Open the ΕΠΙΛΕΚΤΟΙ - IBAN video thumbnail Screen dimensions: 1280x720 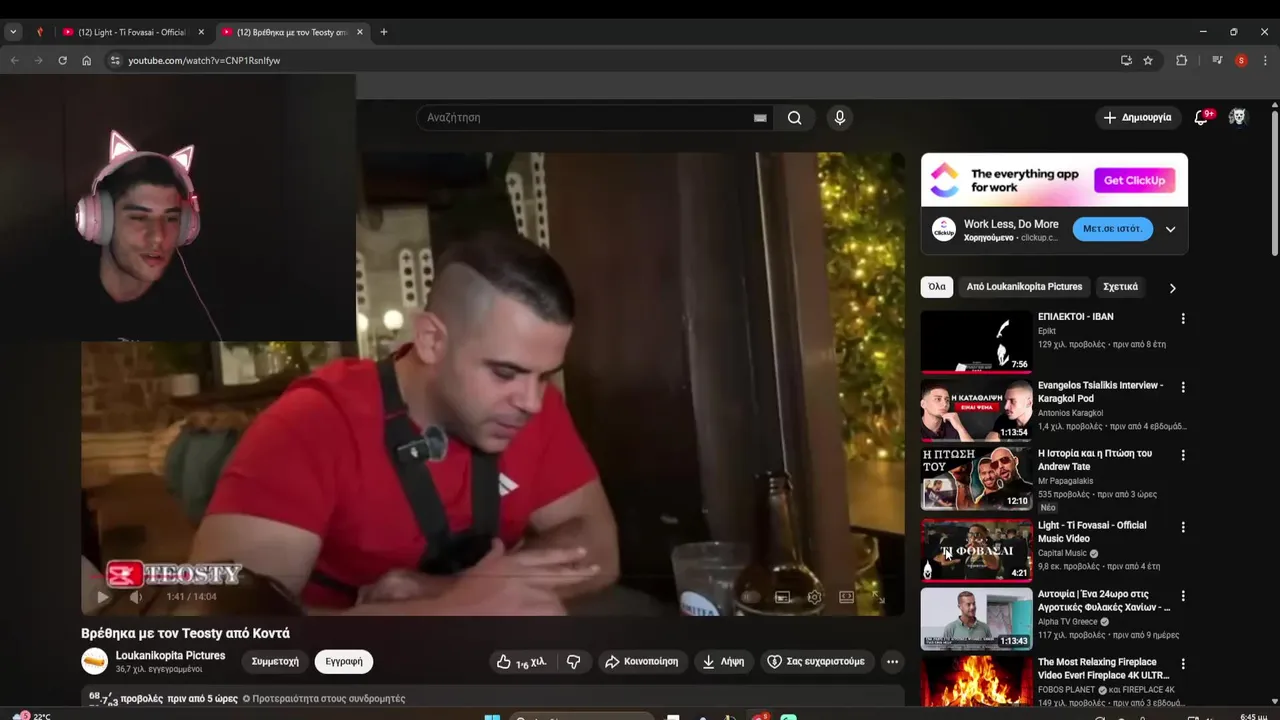[976, 342]
